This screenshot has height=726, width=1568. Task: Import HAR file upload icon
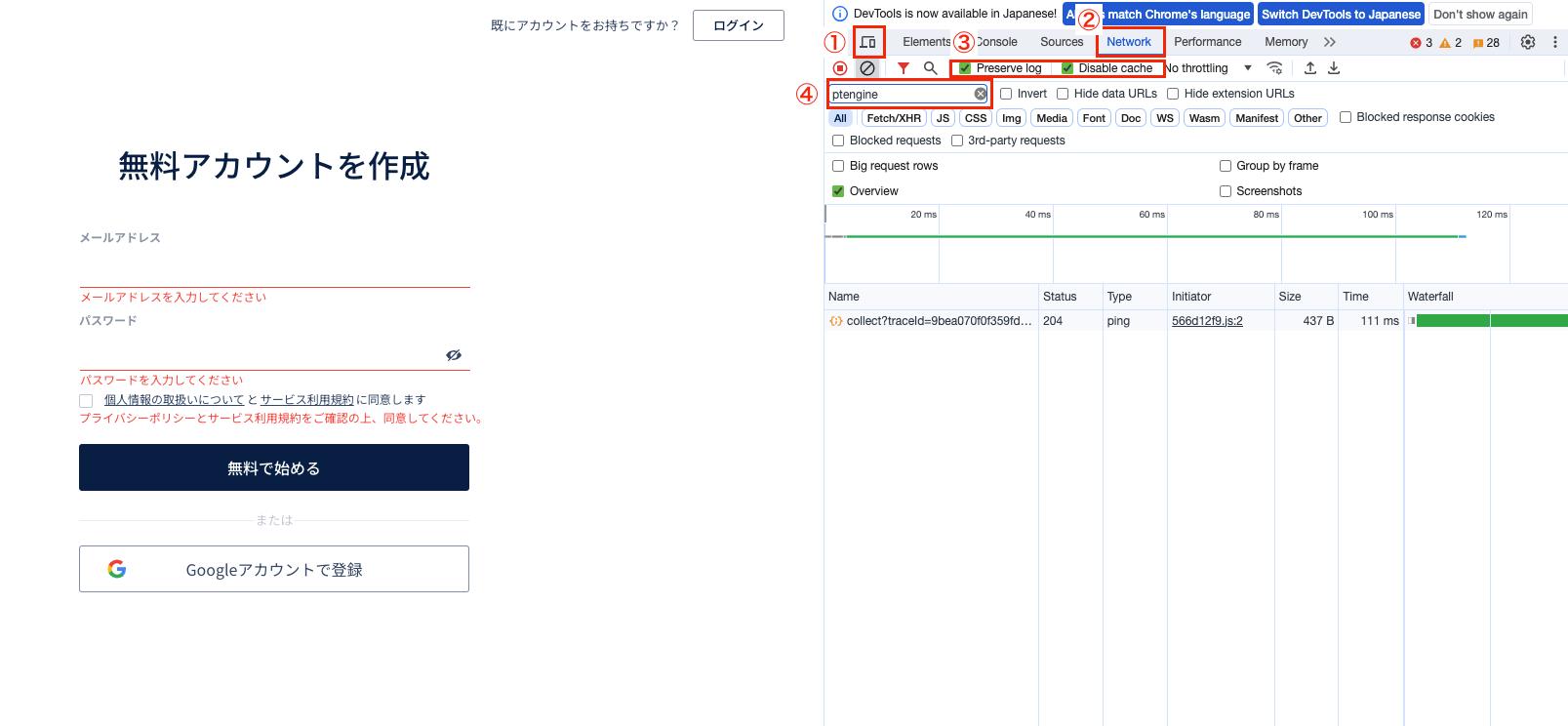(1310, 68)
